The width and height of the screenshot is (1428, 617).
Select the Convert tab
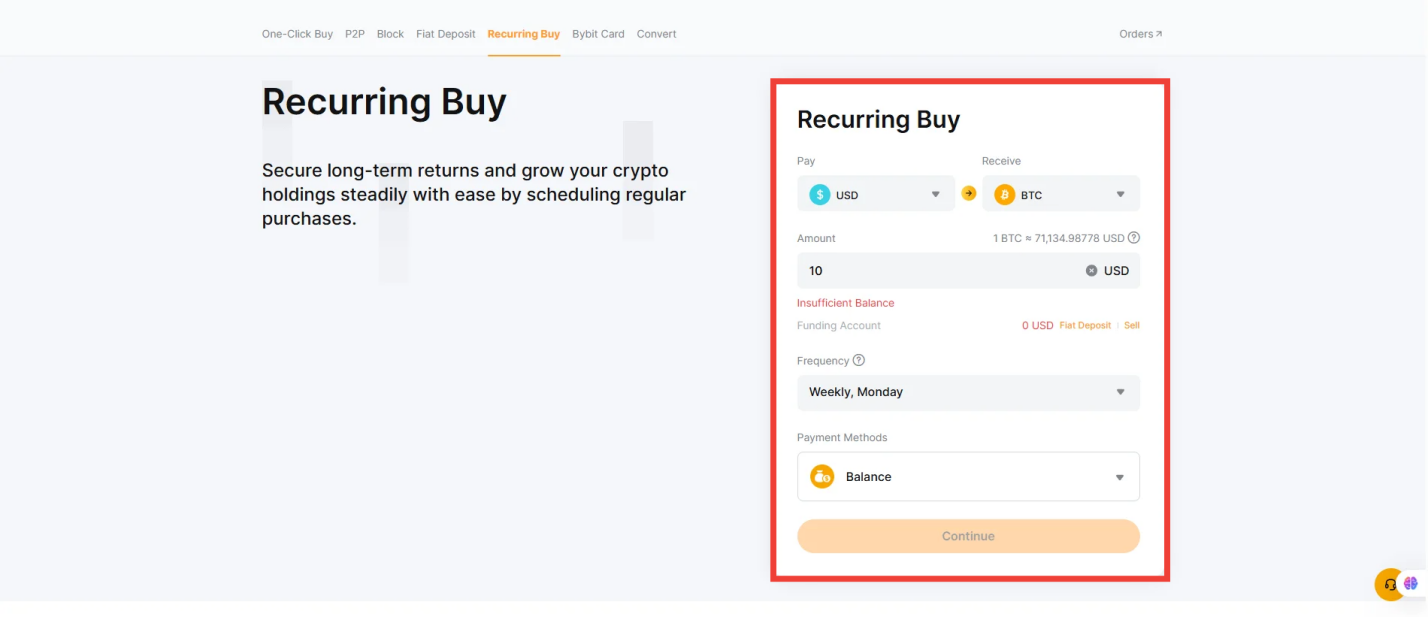(x=656, y=33)
